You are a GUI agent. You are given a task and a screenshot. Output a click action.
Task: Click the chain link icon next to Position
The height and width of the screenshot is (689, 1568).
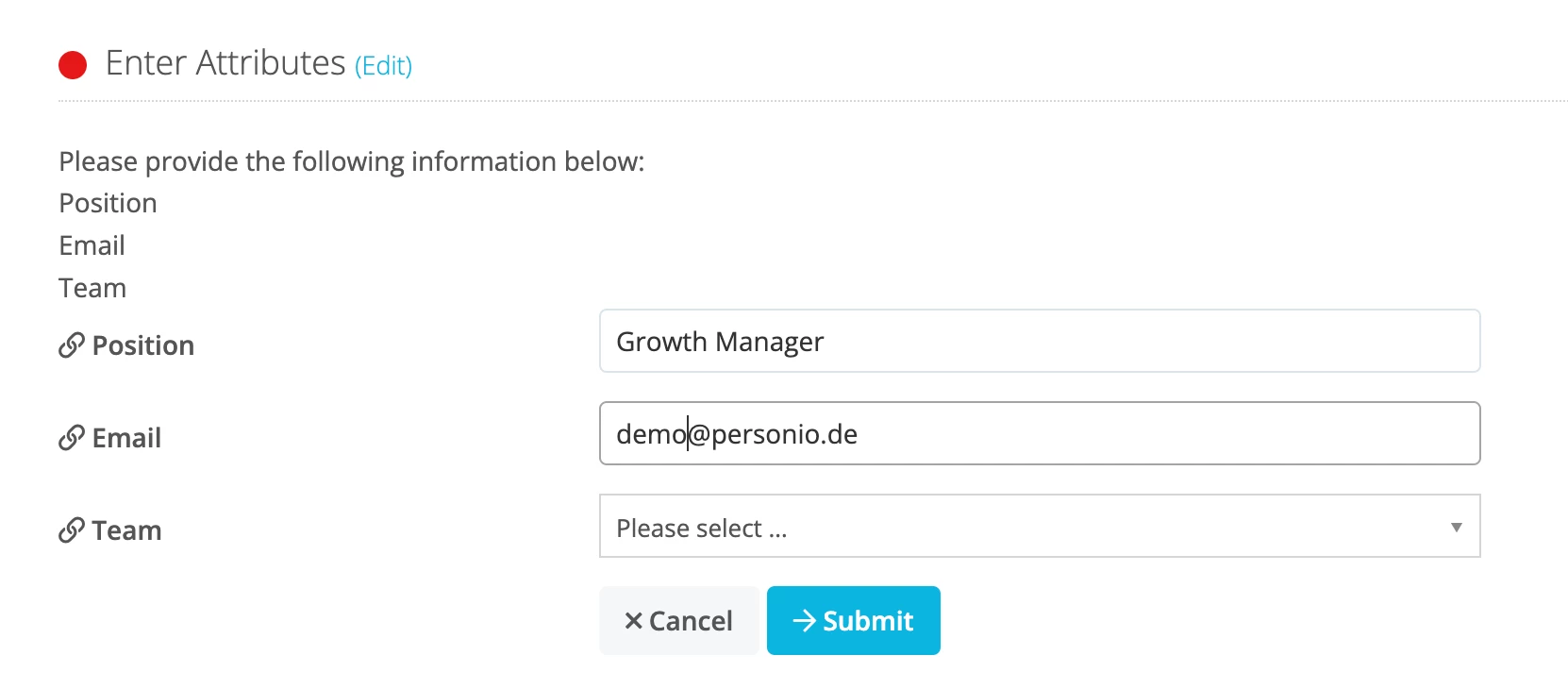coord(72,345)
